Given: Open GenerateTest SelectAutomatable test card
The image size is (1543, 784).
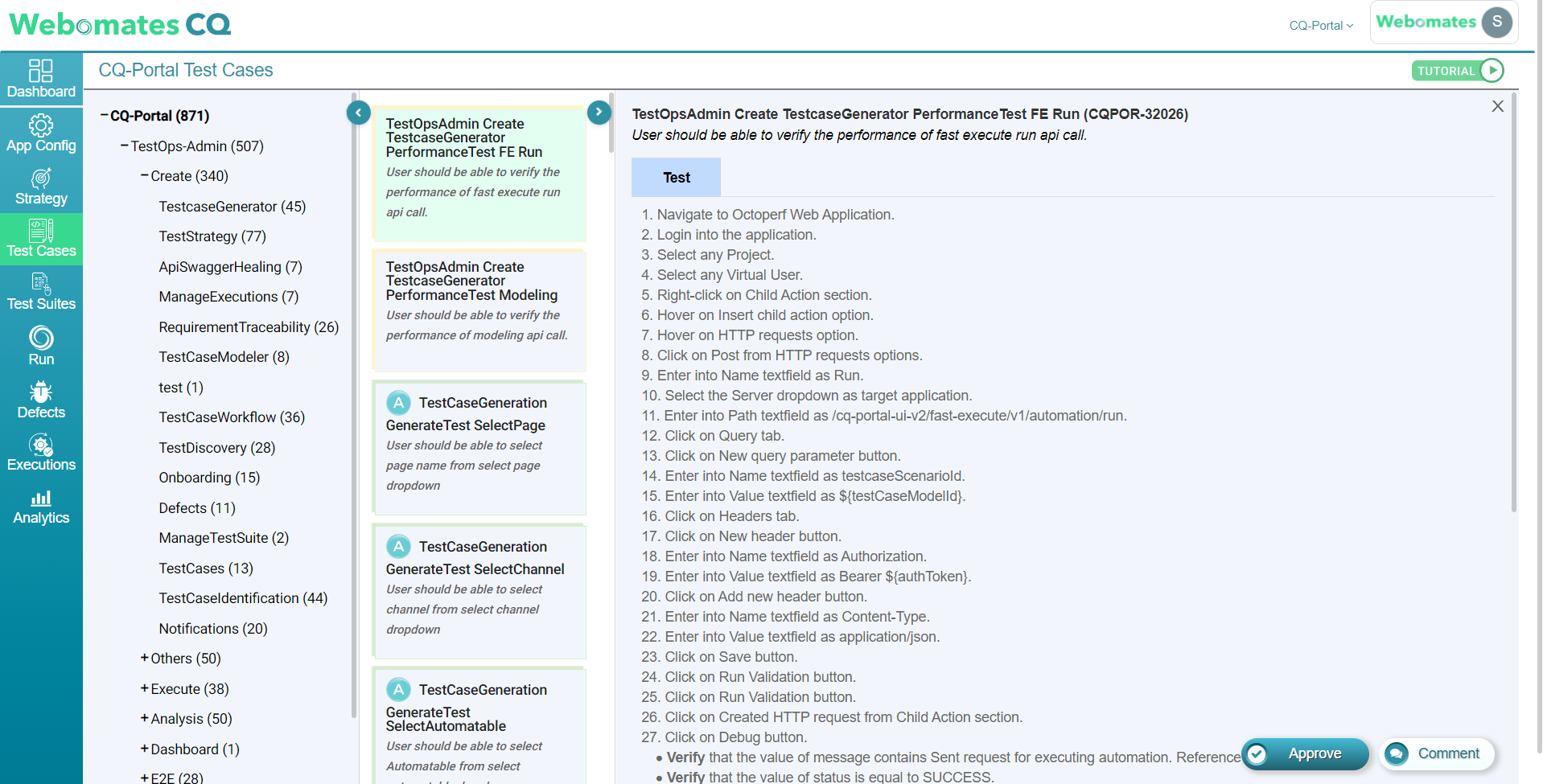Looking at the screenshot, I should click(x=479, y=725).
